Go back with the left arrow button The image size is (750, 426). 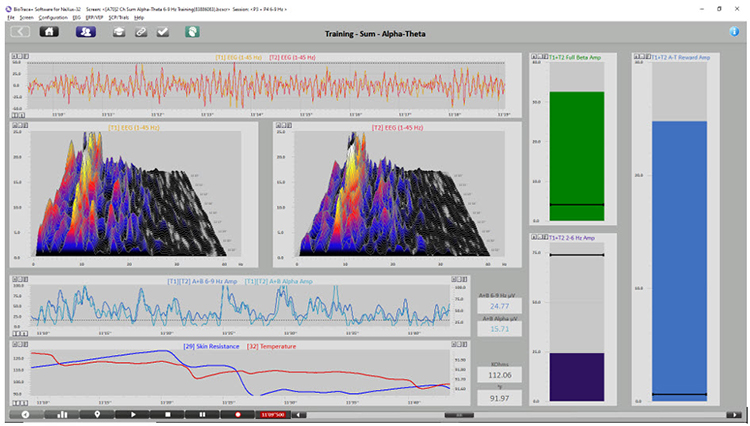[x=21, y=32]
